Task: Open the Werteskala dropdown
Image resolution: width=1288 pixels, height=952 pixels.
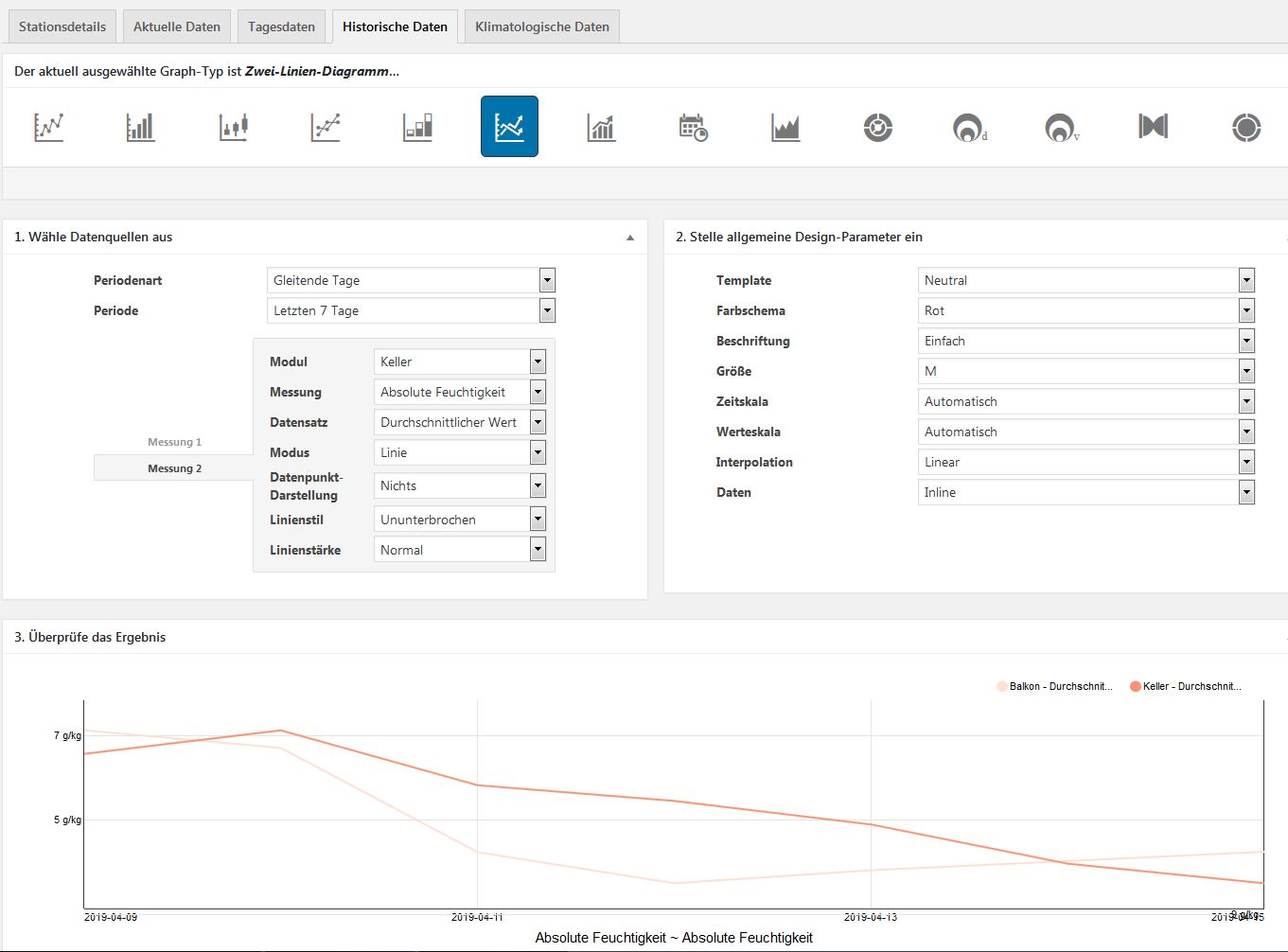Action: [x=1086, y=432]
